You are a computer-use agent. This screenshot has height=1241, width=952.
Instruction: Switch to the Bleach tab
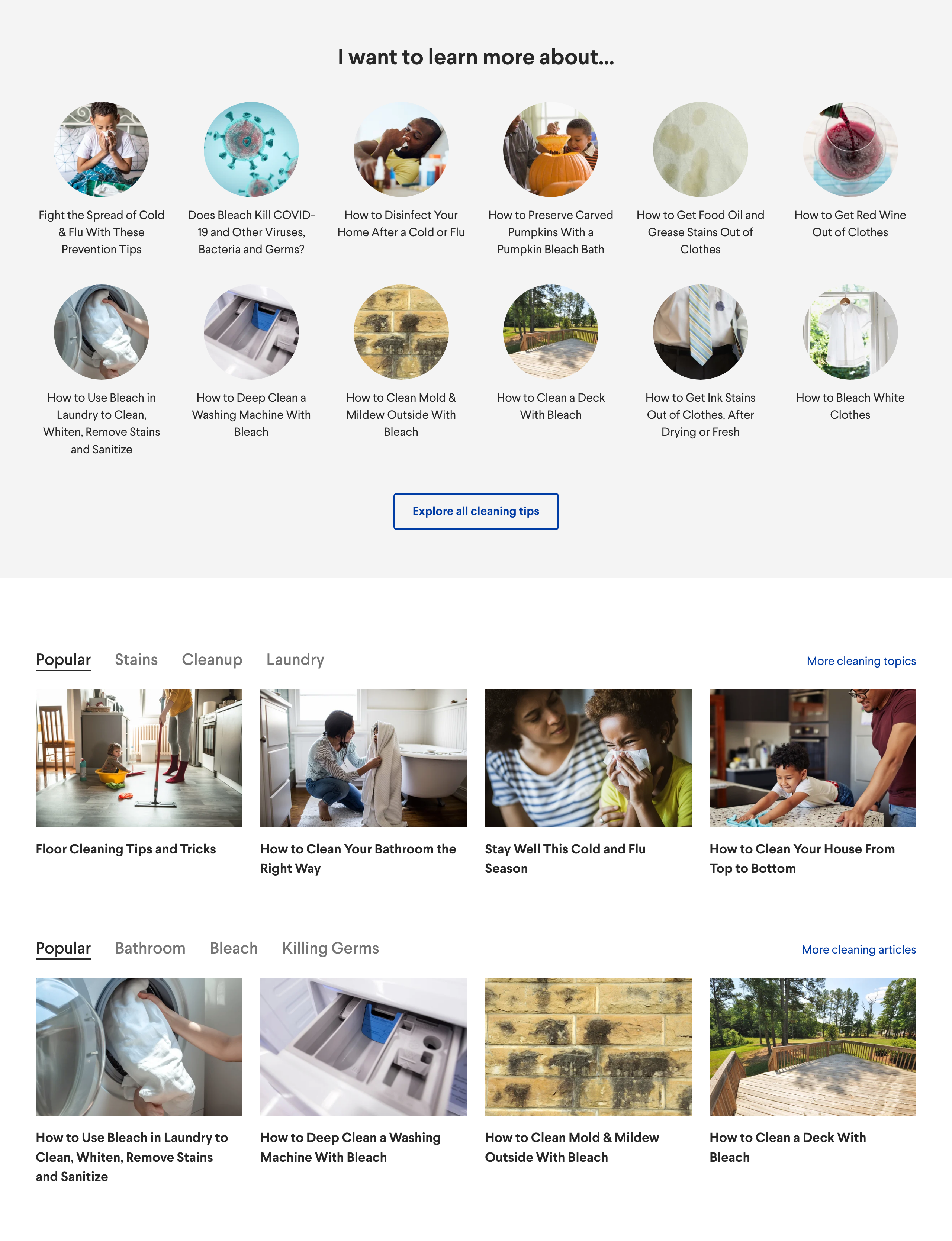pyautogui.click(x=234, y=948)
